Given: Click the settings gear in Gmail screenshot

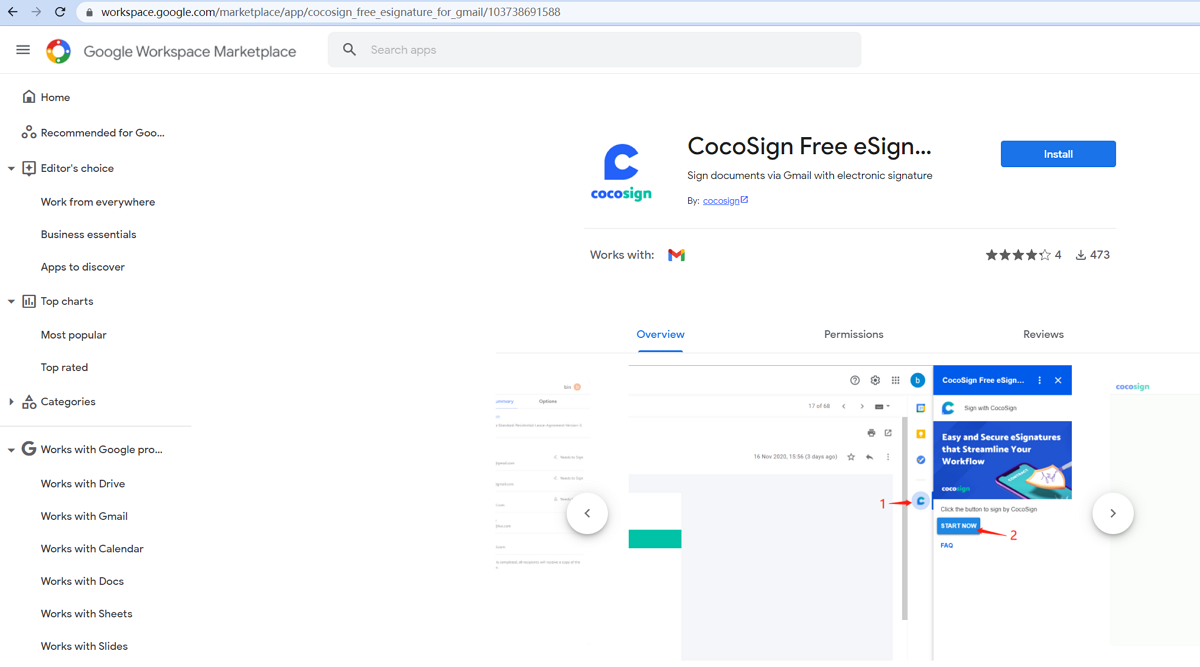Looking at the screenshot, I should point(875,380).
